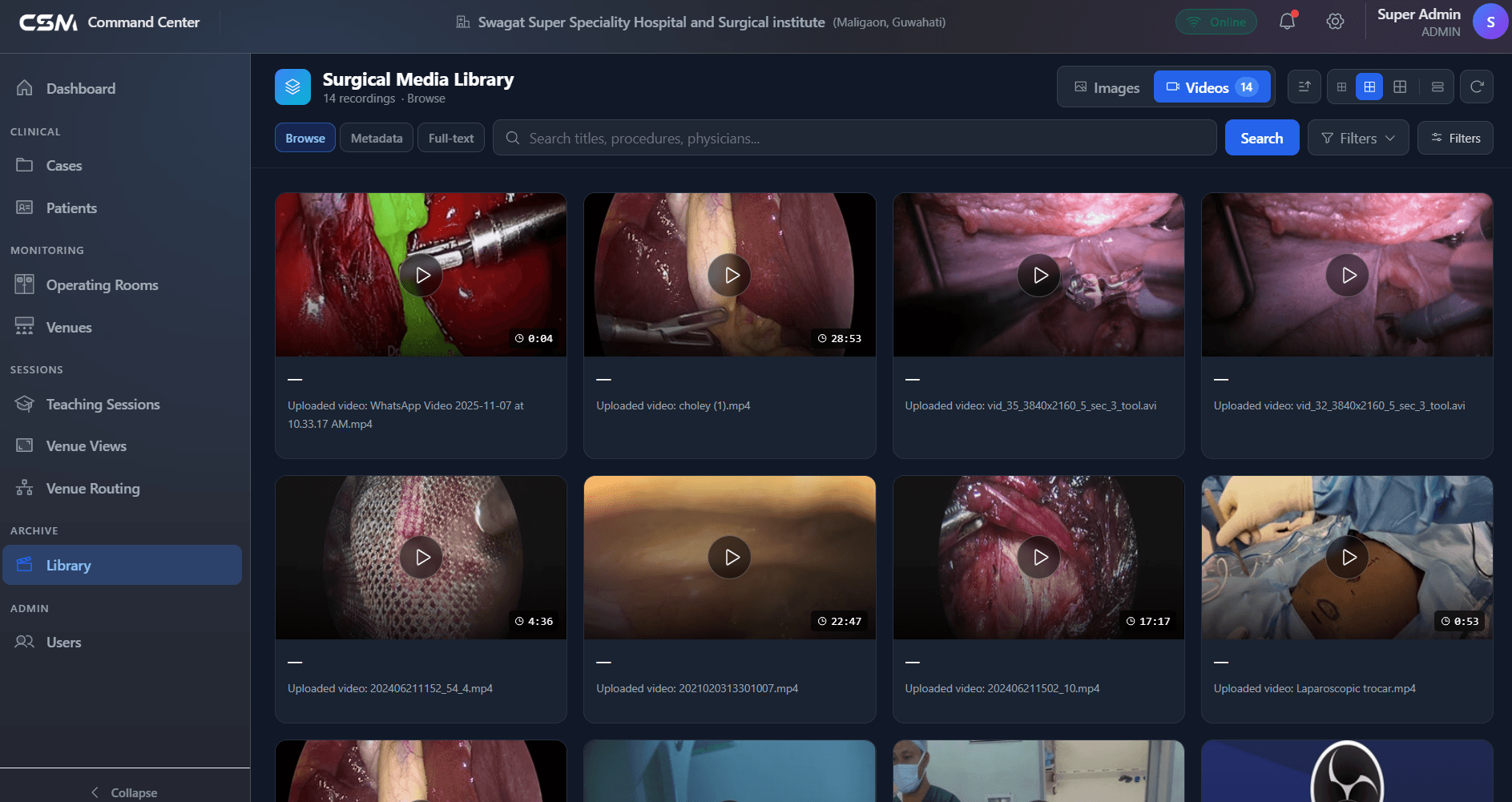The width and height of the screenshot is (1512, 802).
Task: Click the blue Search button
Action: tap(1262, 138)
